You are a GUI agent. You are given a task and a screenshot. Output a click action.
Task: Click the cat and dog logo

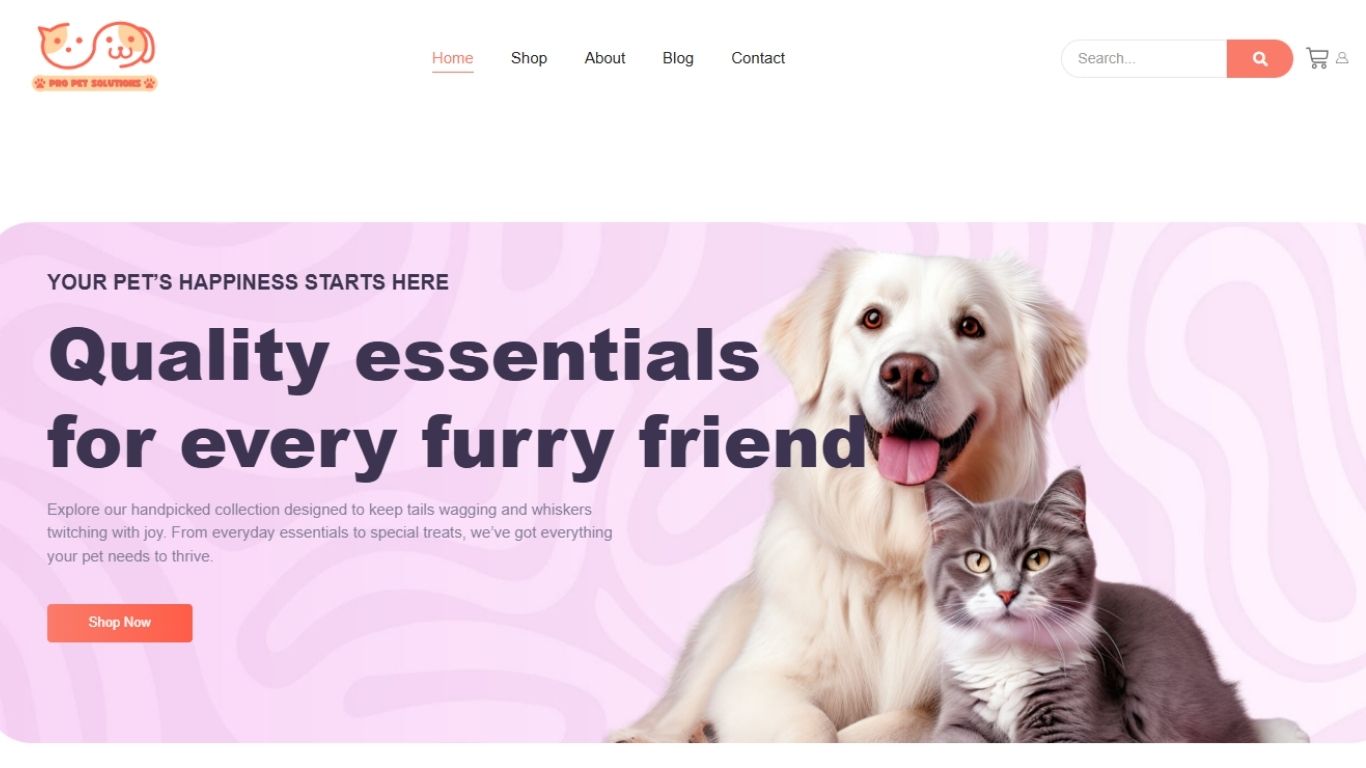[97, 47]
